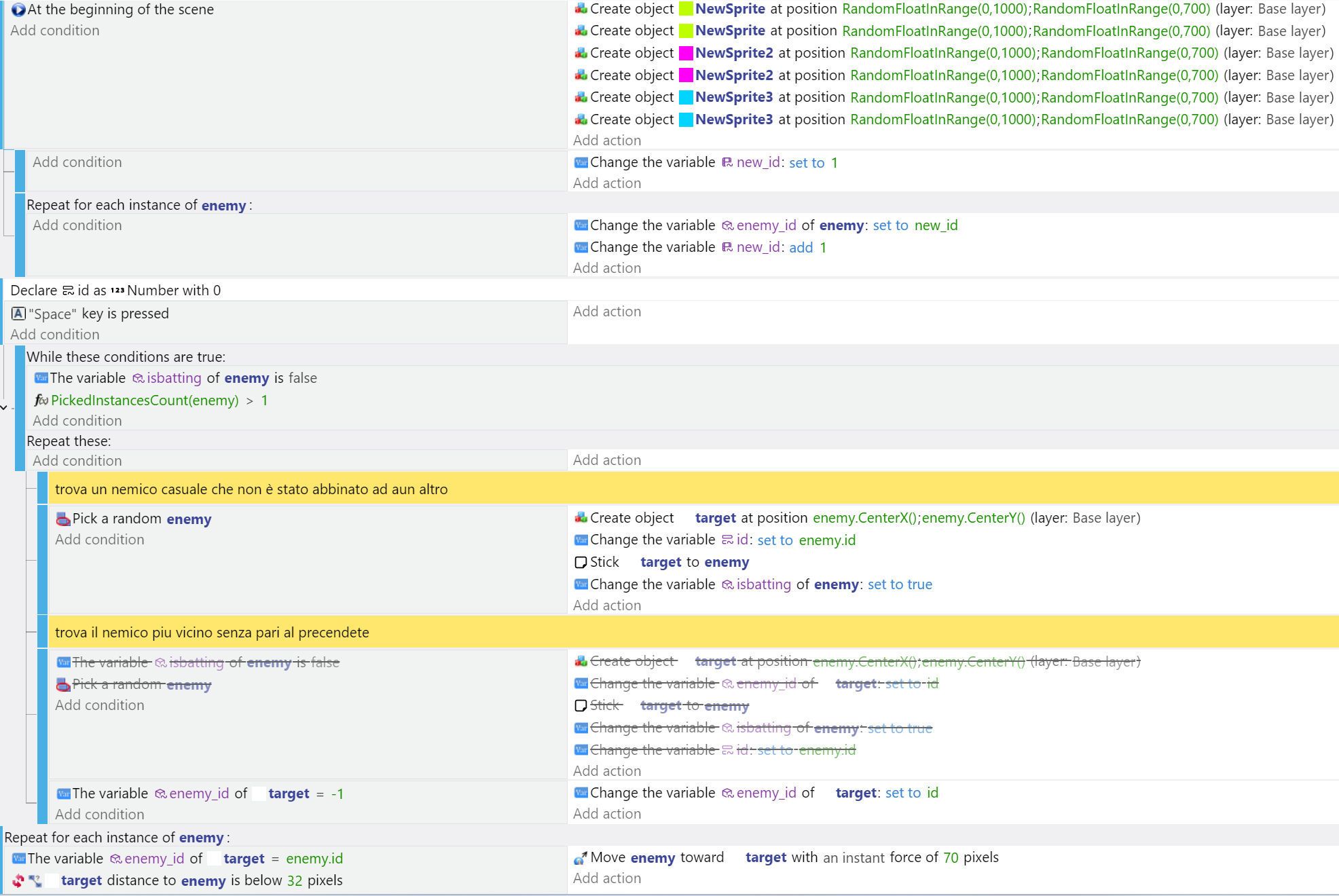The height and width of the screenshot is (896, 1339).
Task: Click the number type icon in 'Declare id' row
Action: click(x=117, y=291)
